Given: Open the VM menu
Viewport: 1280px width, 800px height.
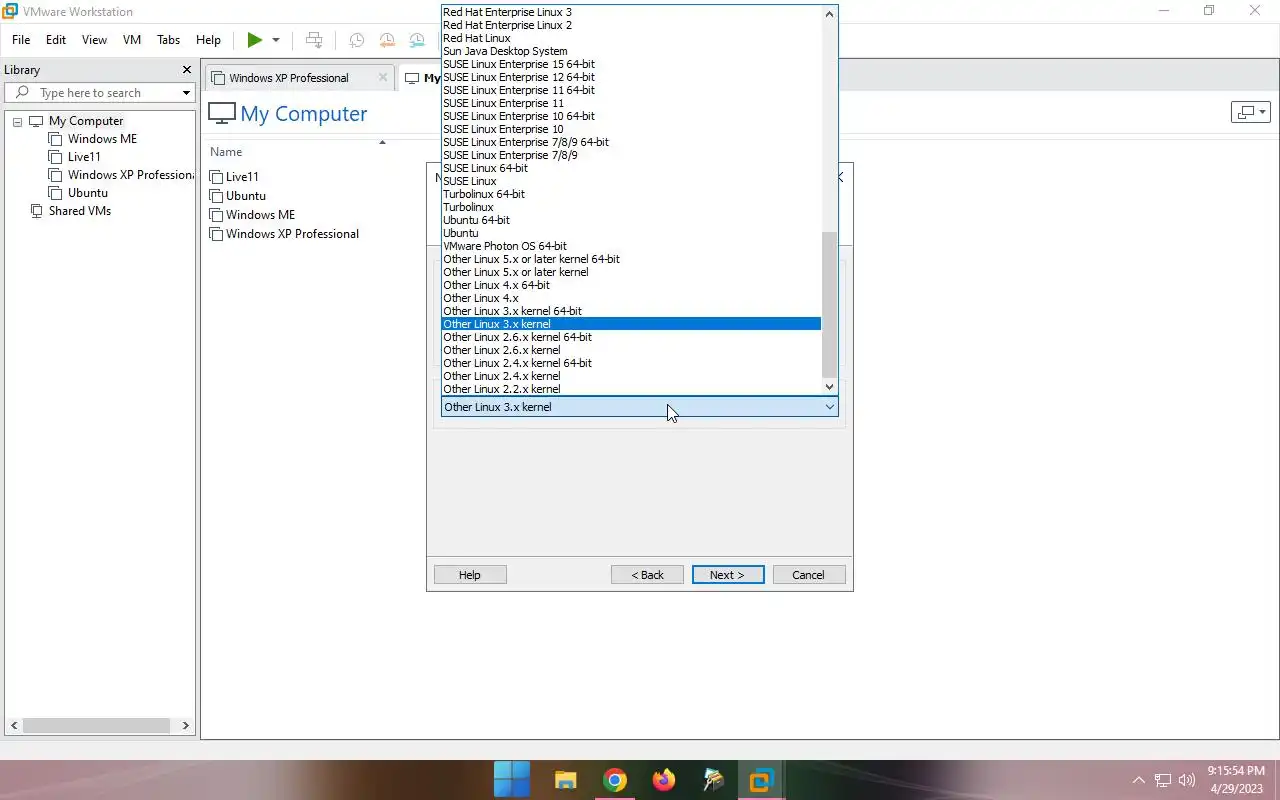Looking at the screenshot, I should (132, 40).
